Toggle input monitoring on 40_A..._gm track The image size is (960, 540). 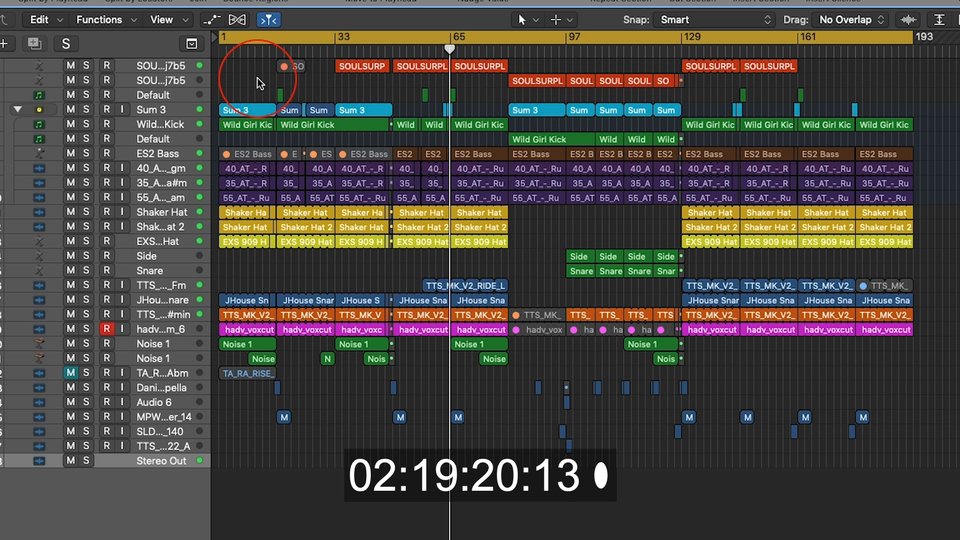(x=122, y=168)
